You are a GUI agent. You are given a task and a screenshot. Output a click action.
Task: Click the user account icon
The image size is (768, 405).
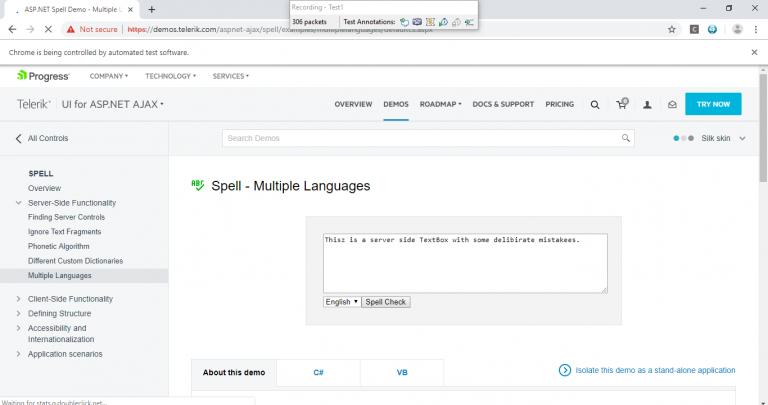647,104
